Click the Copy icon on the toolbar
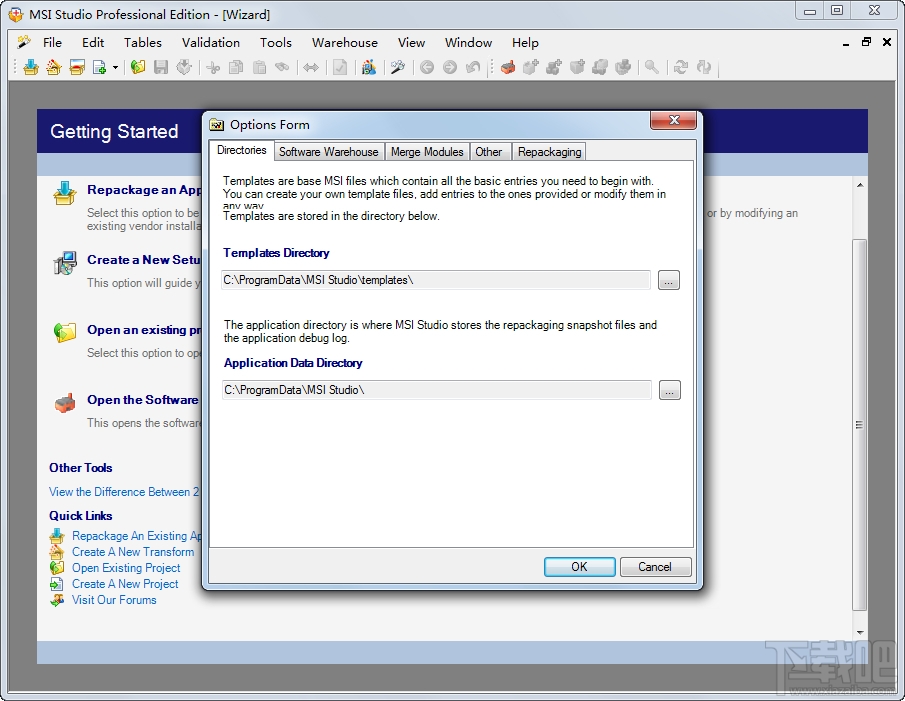Viewport: 905px width, 701px height. [x=236, y=67]
